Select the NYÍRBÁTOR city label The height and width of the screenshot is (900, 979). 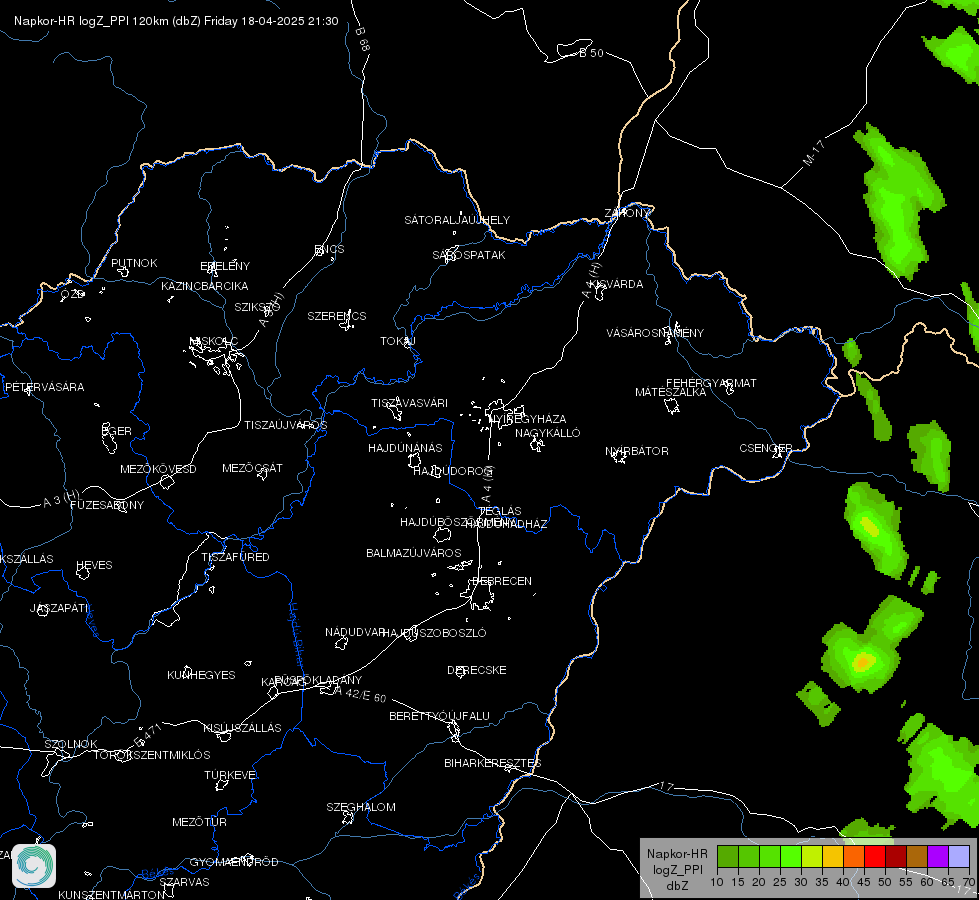[x=637, y=451]
